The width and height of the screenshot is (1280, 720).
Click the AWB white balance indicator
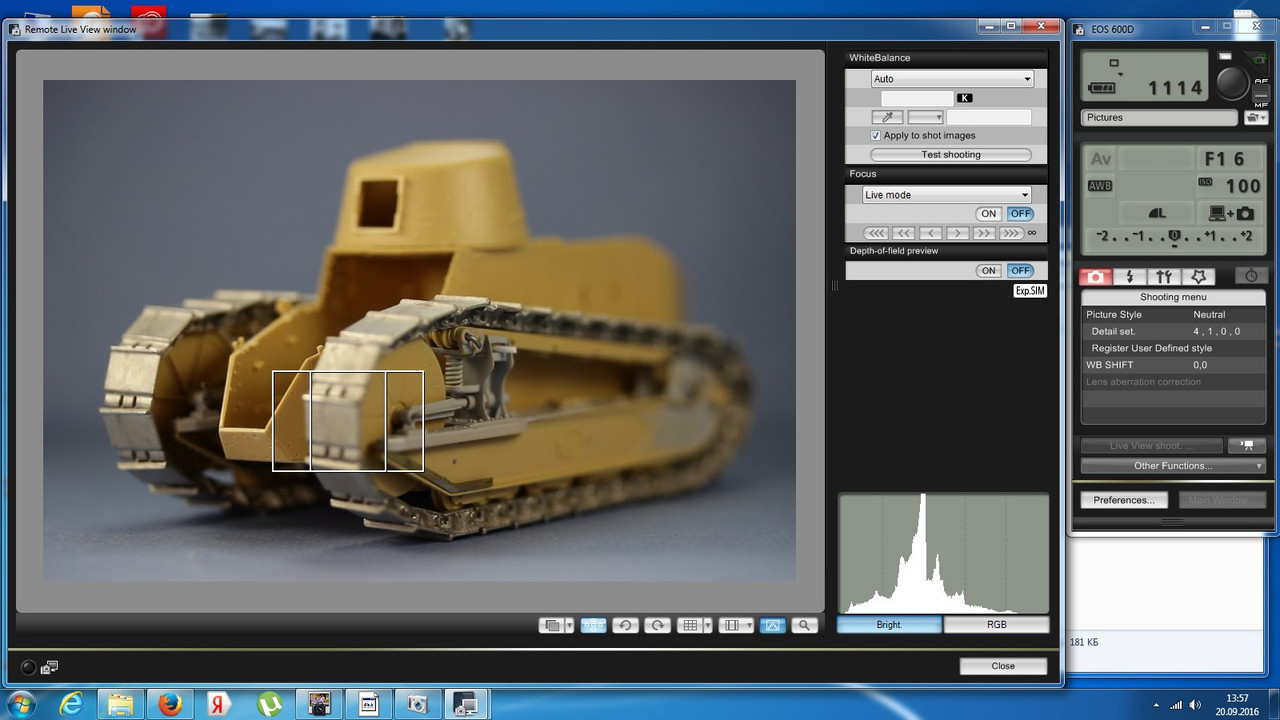1100,186
